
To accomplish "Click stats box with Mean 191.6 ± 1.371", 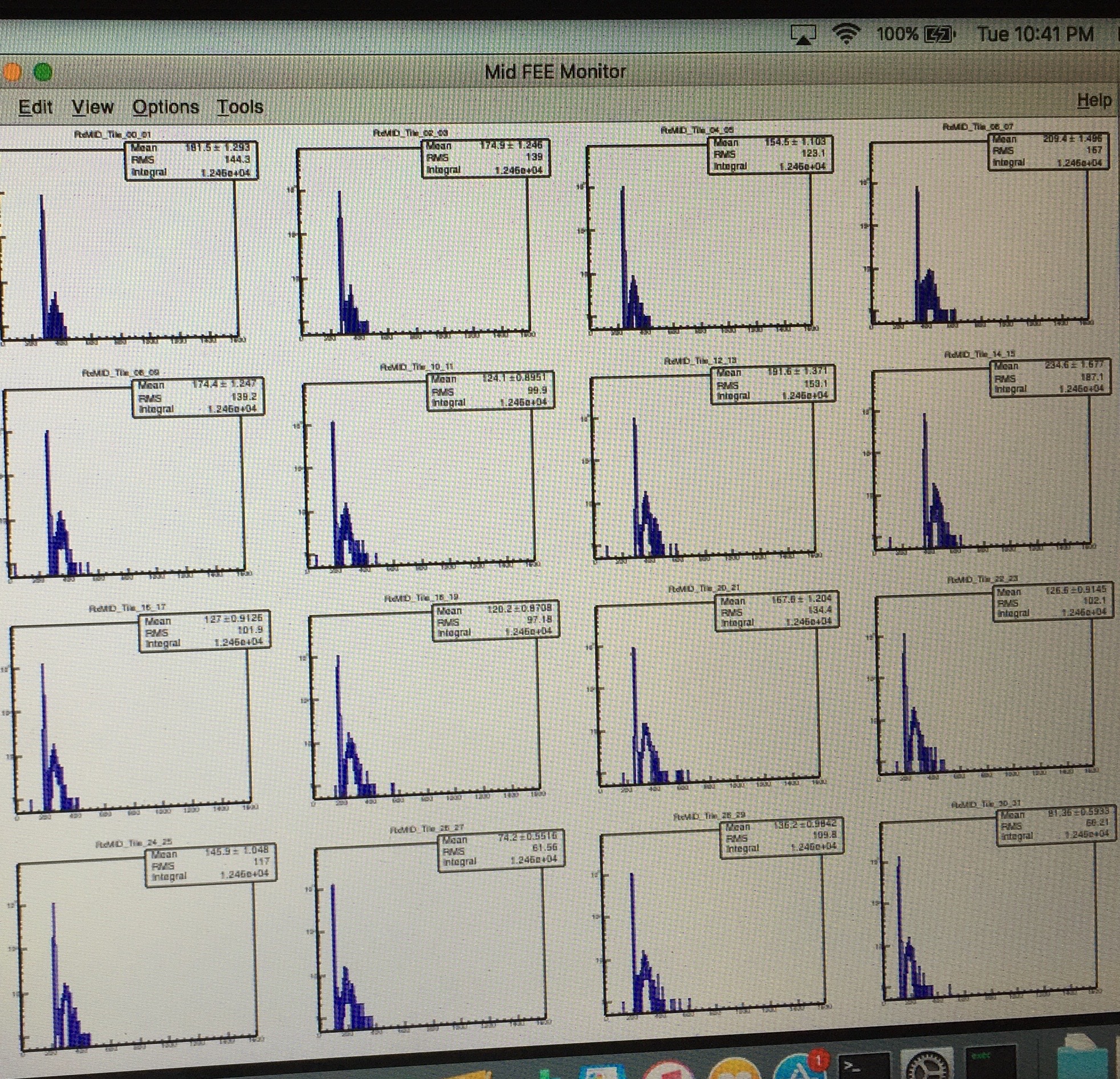I will (x=772, y=384).
